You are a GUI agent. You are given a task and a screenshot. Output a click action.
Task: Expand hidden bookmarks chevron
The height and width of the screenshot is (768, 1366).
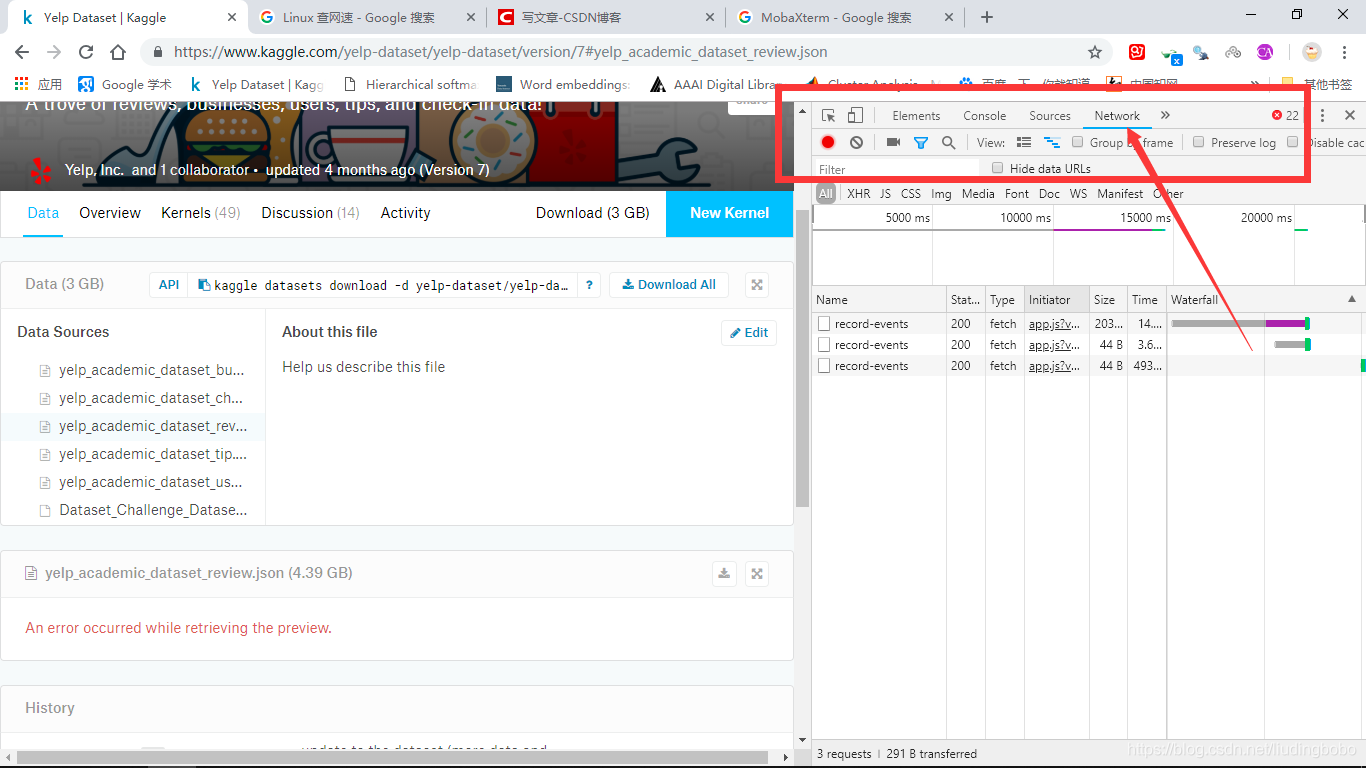(1255, 84)
